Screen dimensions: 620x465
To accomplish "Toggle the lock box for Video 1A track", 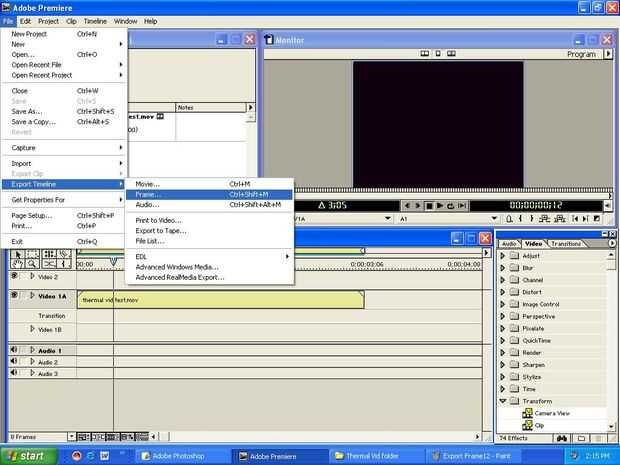I will (x=24, y=295).
